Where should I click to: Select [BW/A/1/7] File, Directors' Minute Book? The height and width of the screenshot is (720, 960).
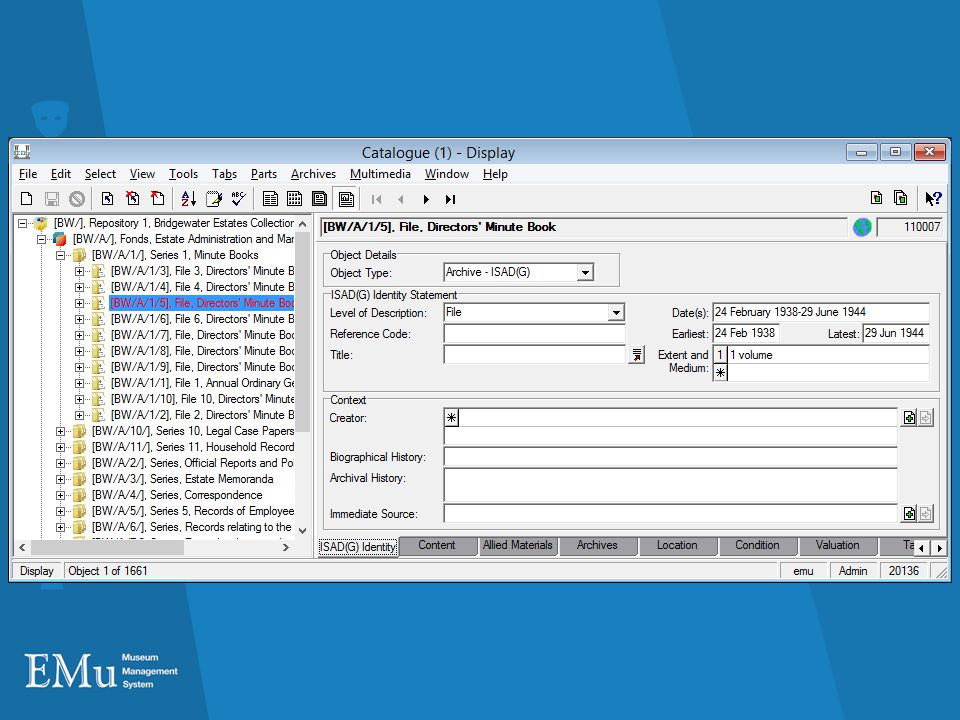[x=202, y=335]
